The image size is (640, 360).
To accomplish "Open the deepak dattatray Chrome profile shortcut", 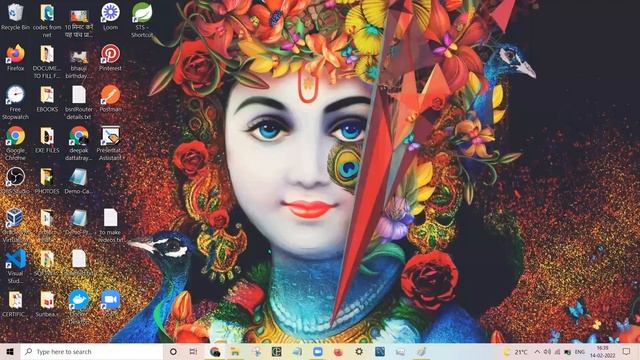I will pos(79,143).
